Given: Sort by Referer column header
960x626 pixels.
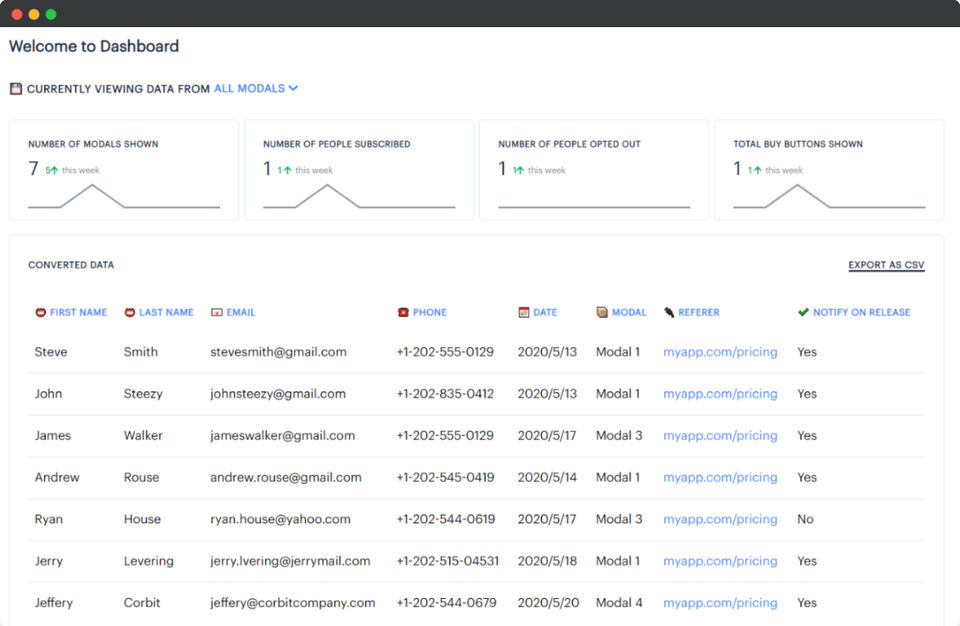Looking at the screenshot, I should [699, 312].
